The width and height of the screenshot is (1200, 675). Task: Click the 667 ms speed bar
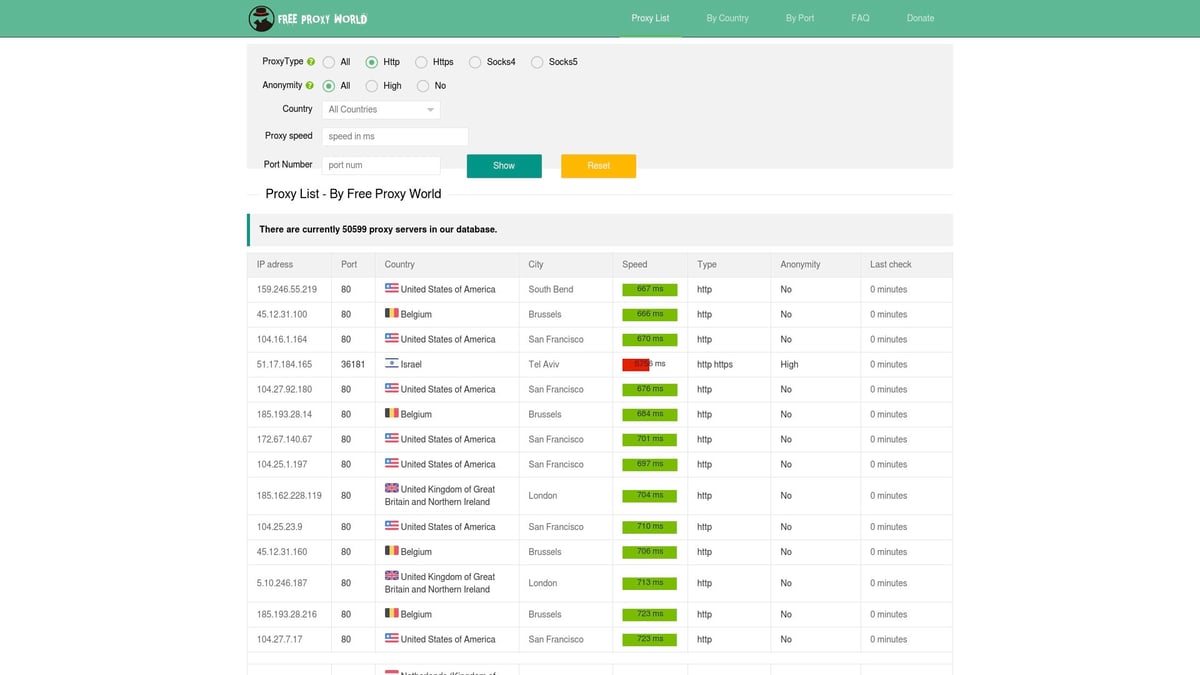tap(650, 289)
